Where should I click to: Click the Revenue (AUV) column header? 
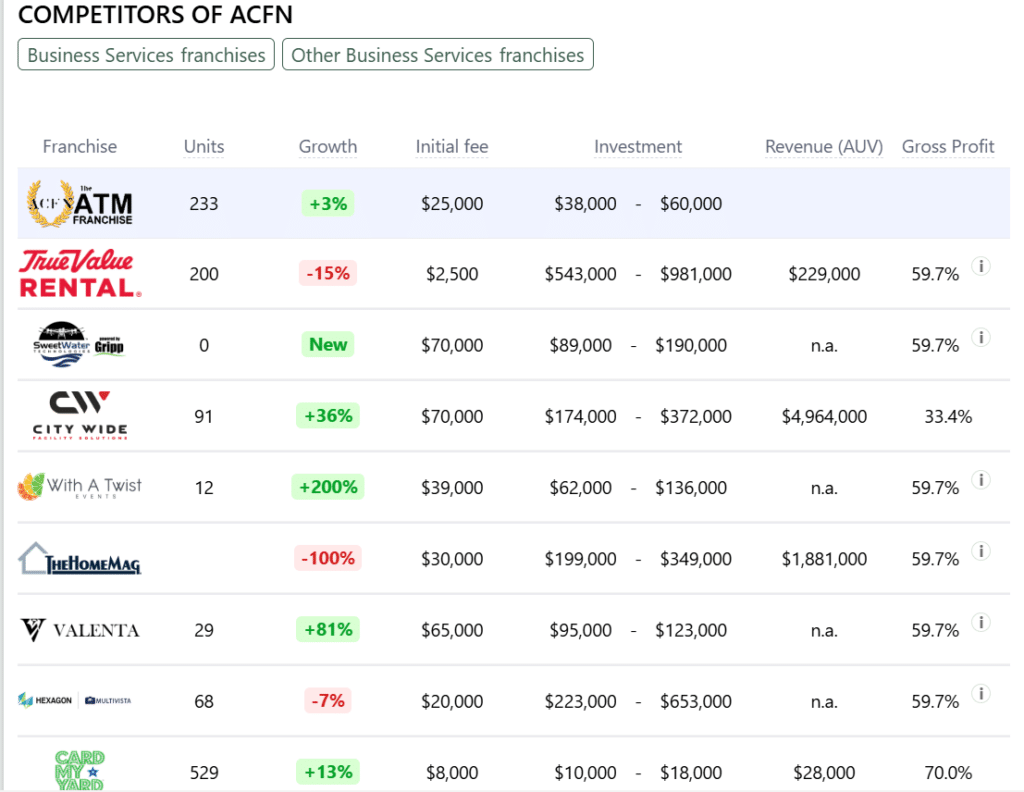[x=824, y=146]
